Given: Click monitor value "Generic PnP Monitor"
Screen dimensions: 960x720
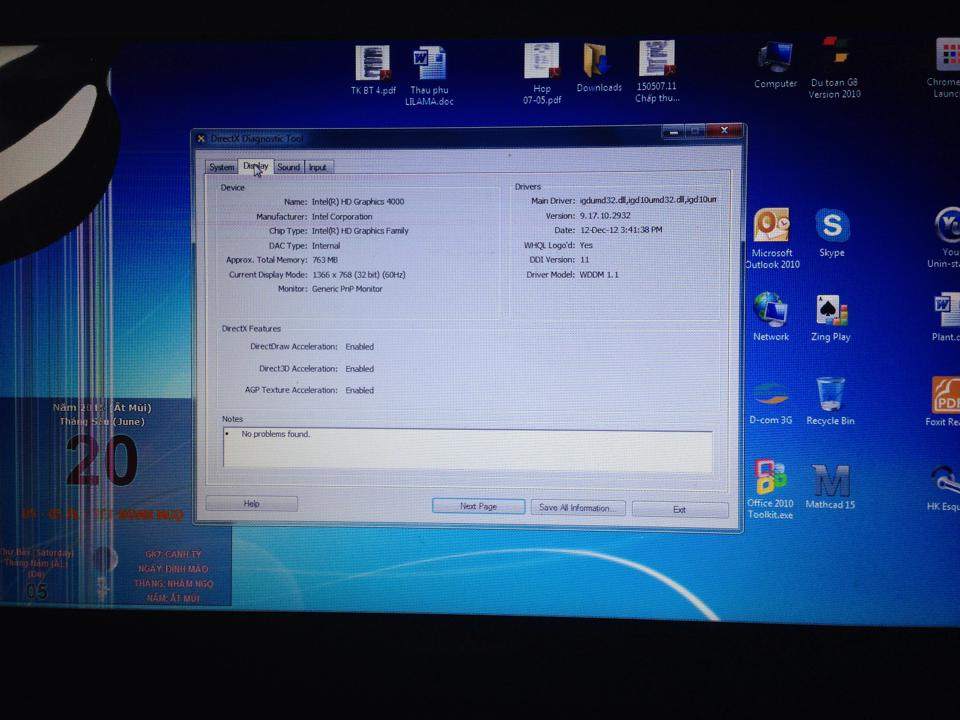Looking at the screenshot, I should pyautogui.click(x=347, y=289).
